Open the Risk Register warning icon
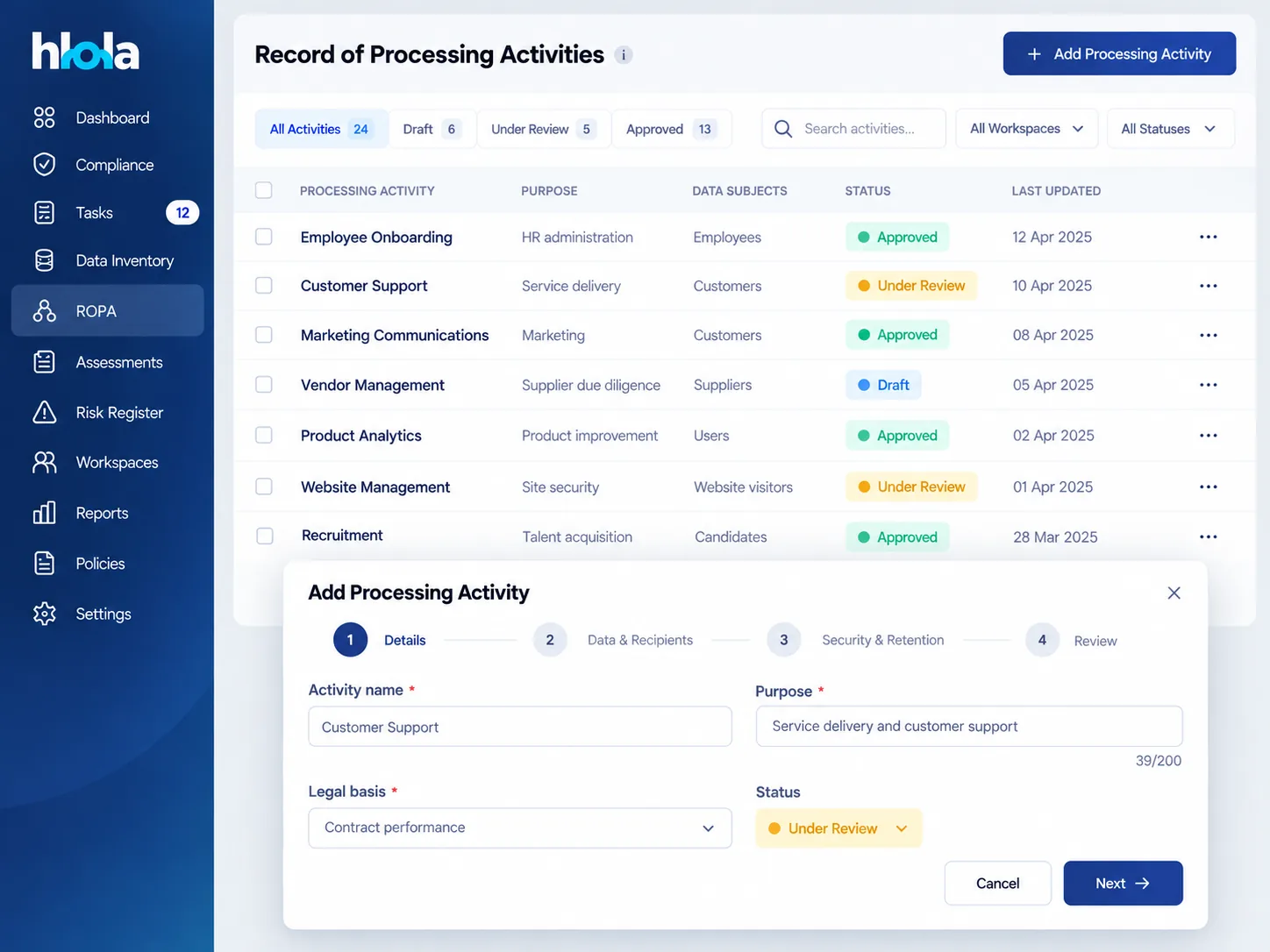1270x952 pixels. pyautogui.click(x=45, y=412)
